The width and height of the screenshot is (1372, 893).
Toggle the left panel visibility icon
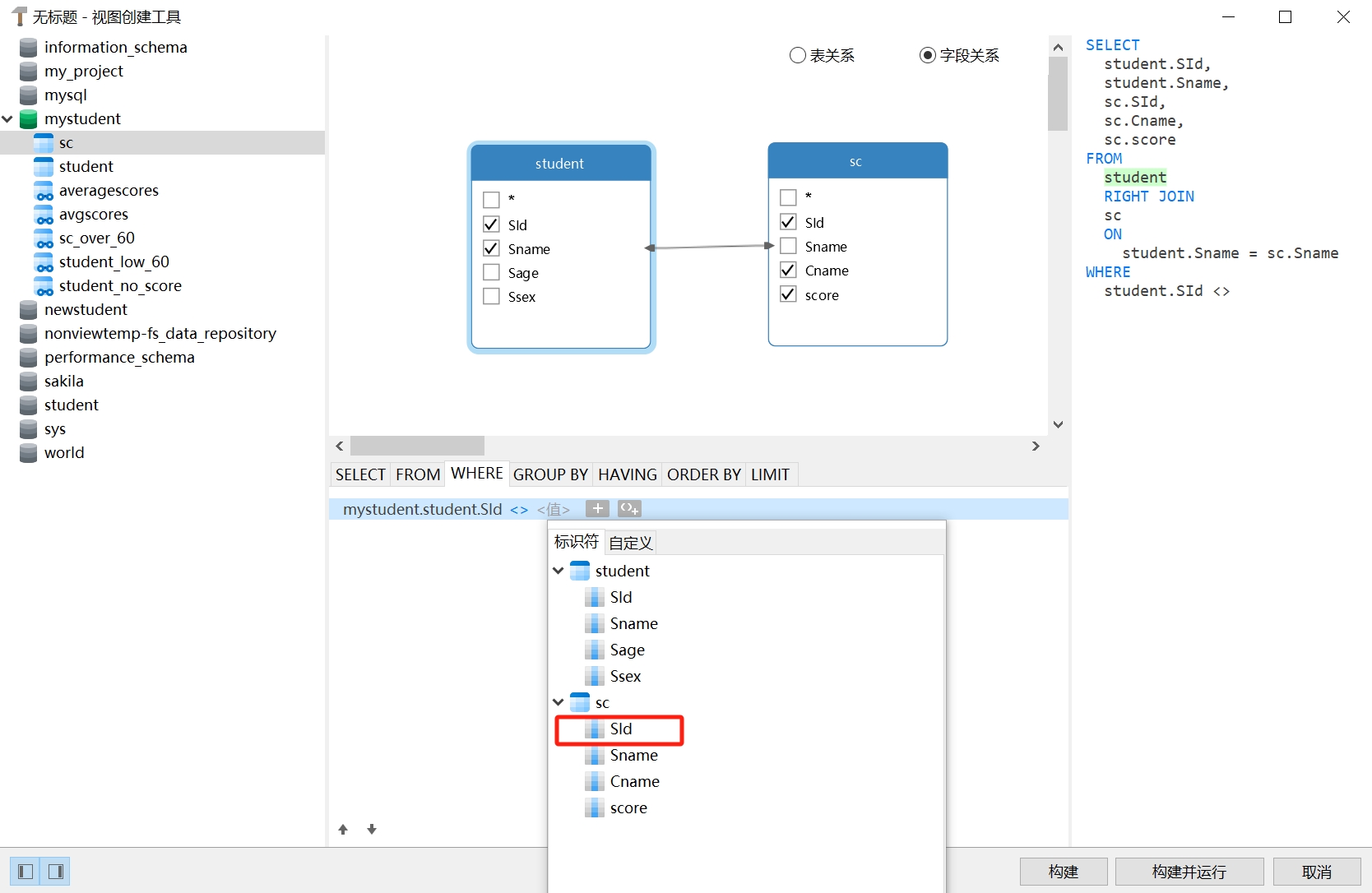pos(25,872)
